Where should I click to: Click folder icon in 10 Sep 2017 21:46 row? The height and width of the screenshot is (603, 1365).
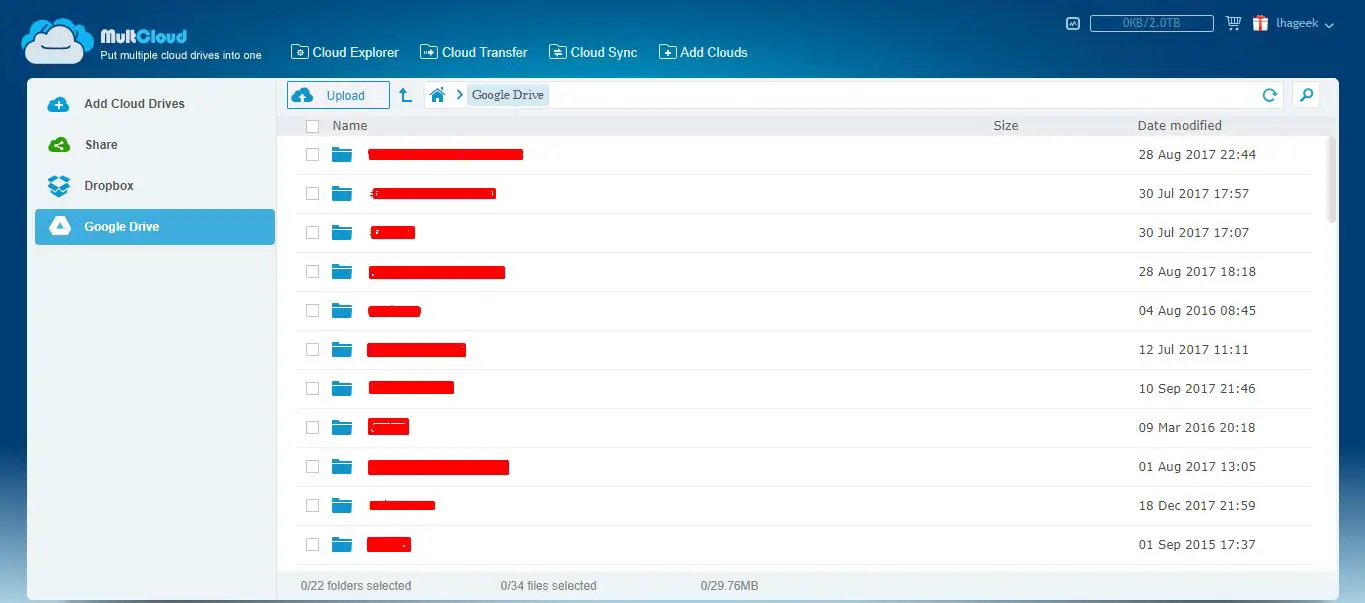pyautogui.click(x=342, y=389)
